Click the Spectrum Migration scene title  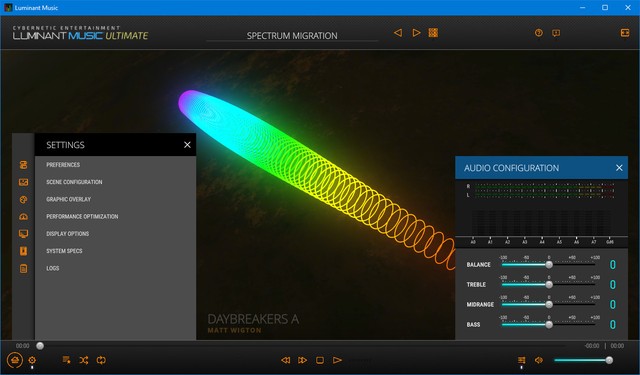click(x=292, y=36)
